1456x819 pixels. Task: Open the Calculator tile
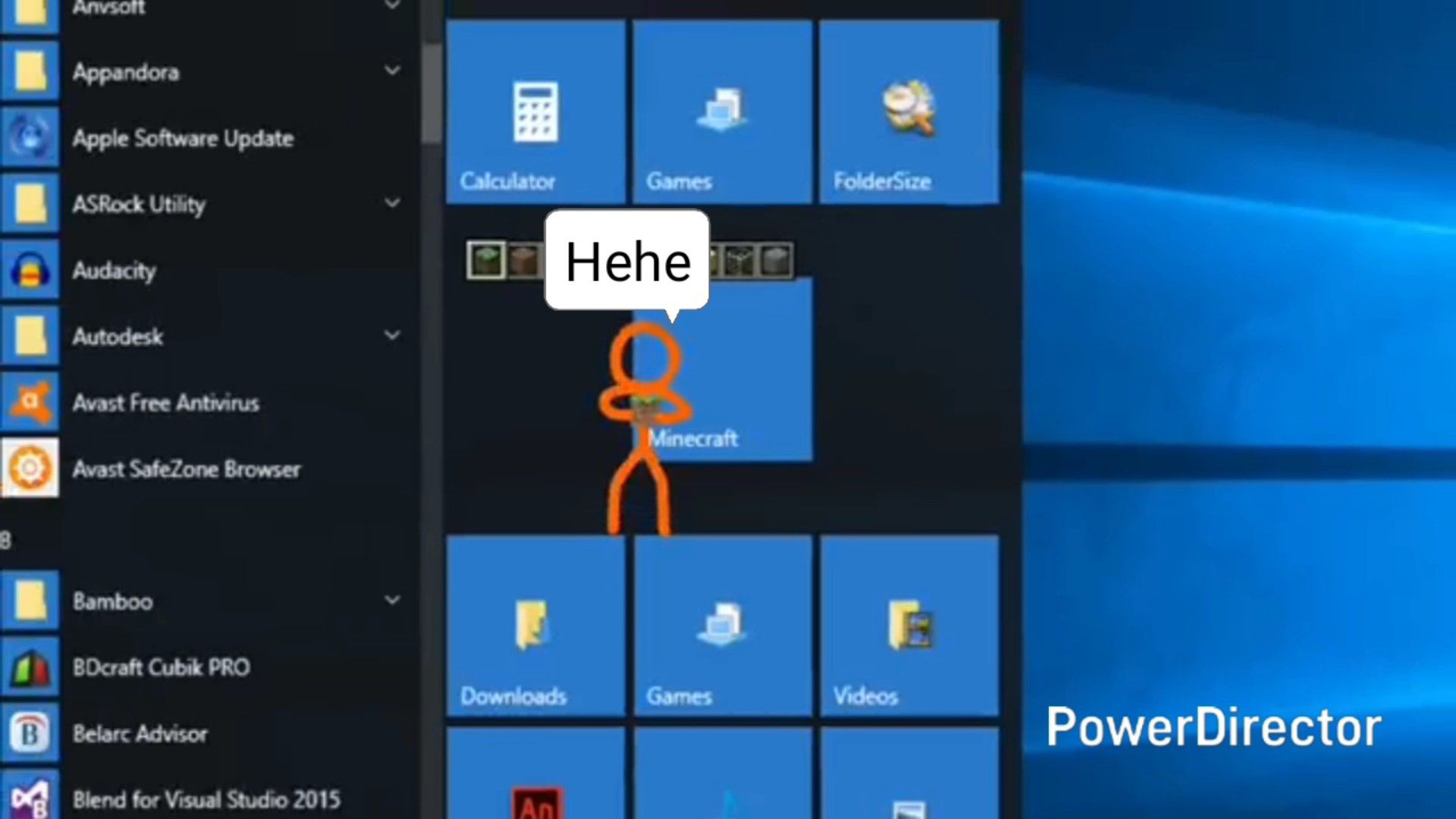(x=535, y=112)
